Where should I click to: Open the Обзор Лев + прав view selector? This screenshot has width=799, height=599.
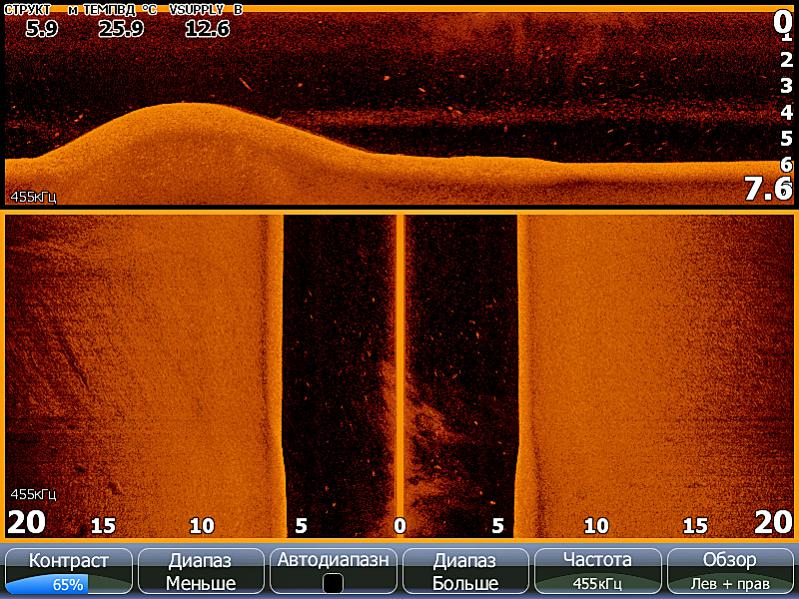[x=730, y=571]
